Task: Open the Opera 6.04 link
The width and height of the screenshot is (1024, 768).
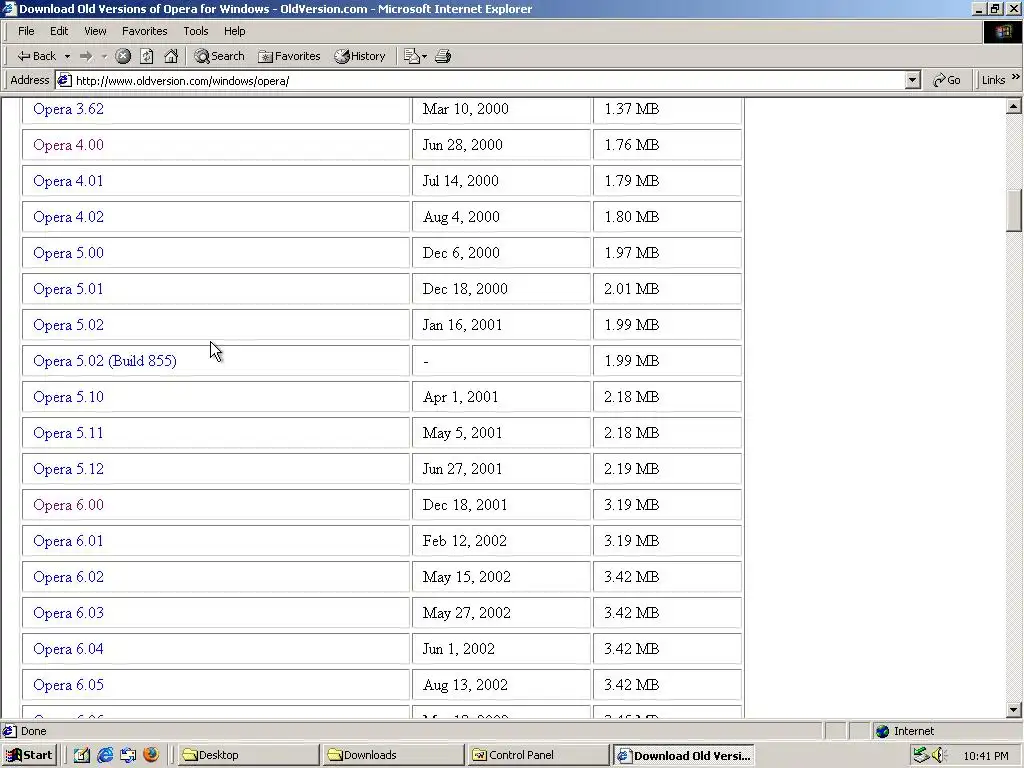Action: (x=69, y=648)
